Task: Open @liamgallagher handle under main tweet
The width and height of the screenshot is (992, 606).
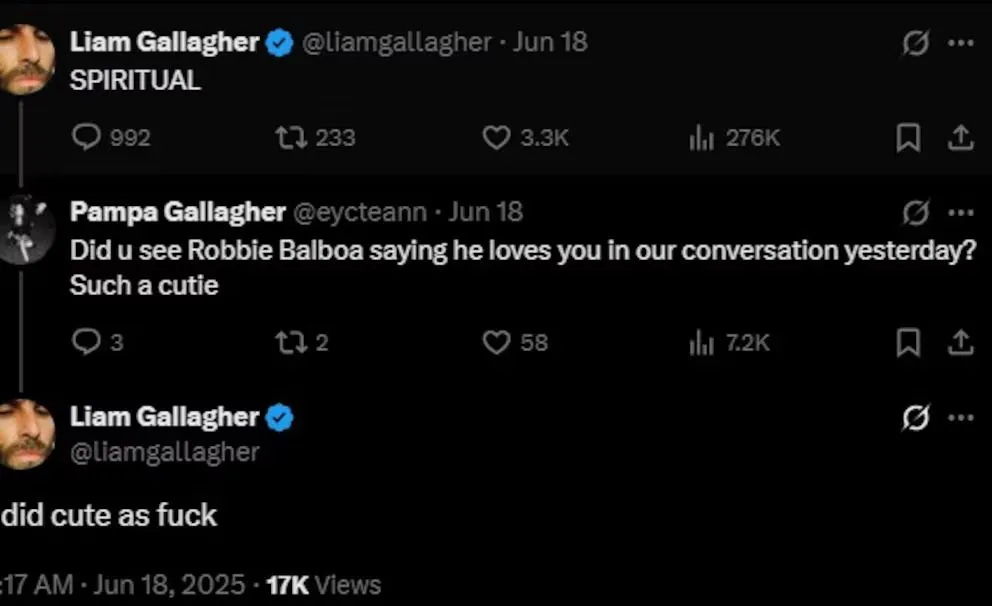Action: 164,452
